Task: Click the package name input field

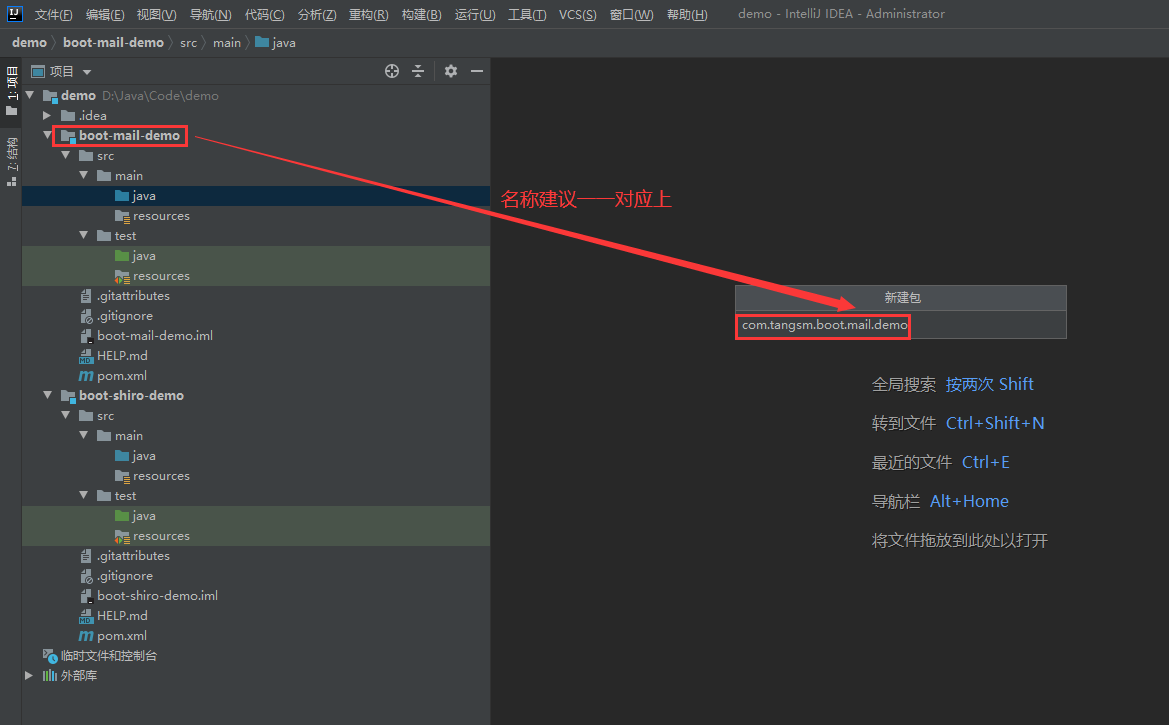Action: [x=901, y=325]
